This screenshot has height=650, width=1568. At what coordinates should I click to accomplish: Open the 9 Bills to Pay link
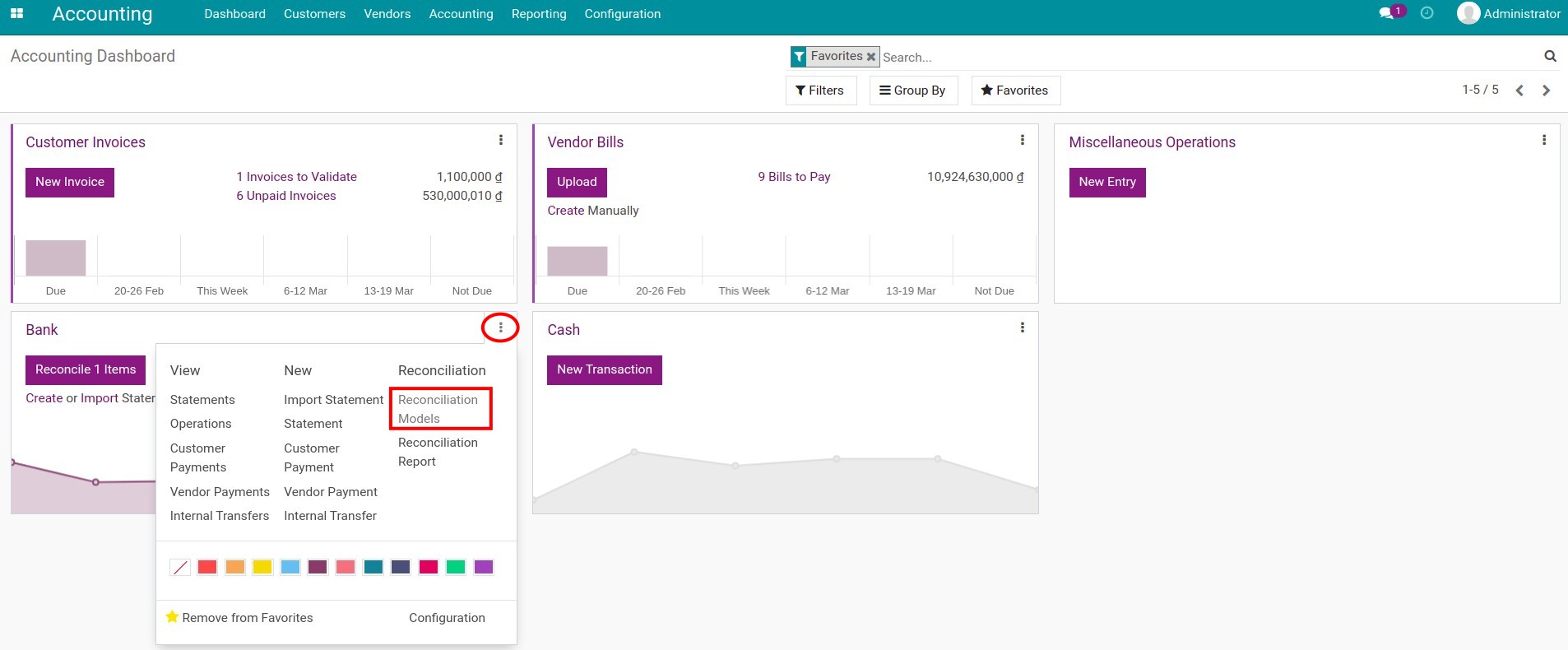[794, 177]
